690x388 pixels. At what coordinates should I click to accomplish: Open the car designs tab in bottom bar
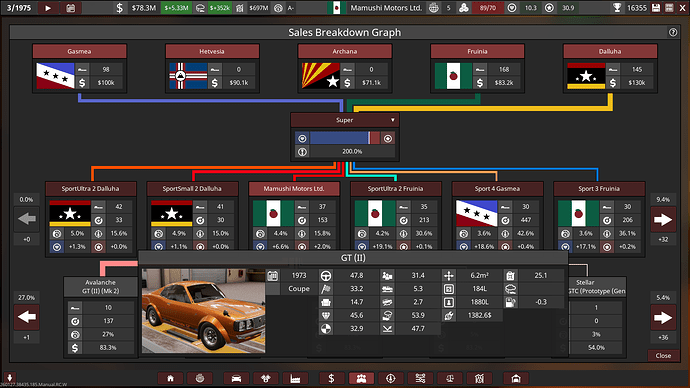pos(236,378)
